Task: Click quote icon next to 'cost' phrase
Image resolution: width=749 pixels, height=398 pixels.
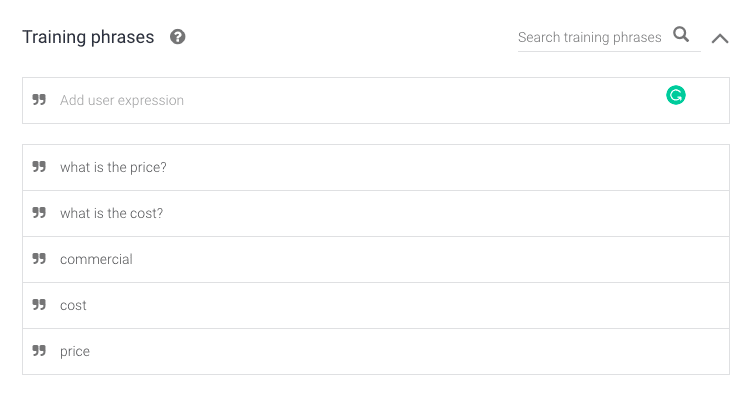Action: 39,304
